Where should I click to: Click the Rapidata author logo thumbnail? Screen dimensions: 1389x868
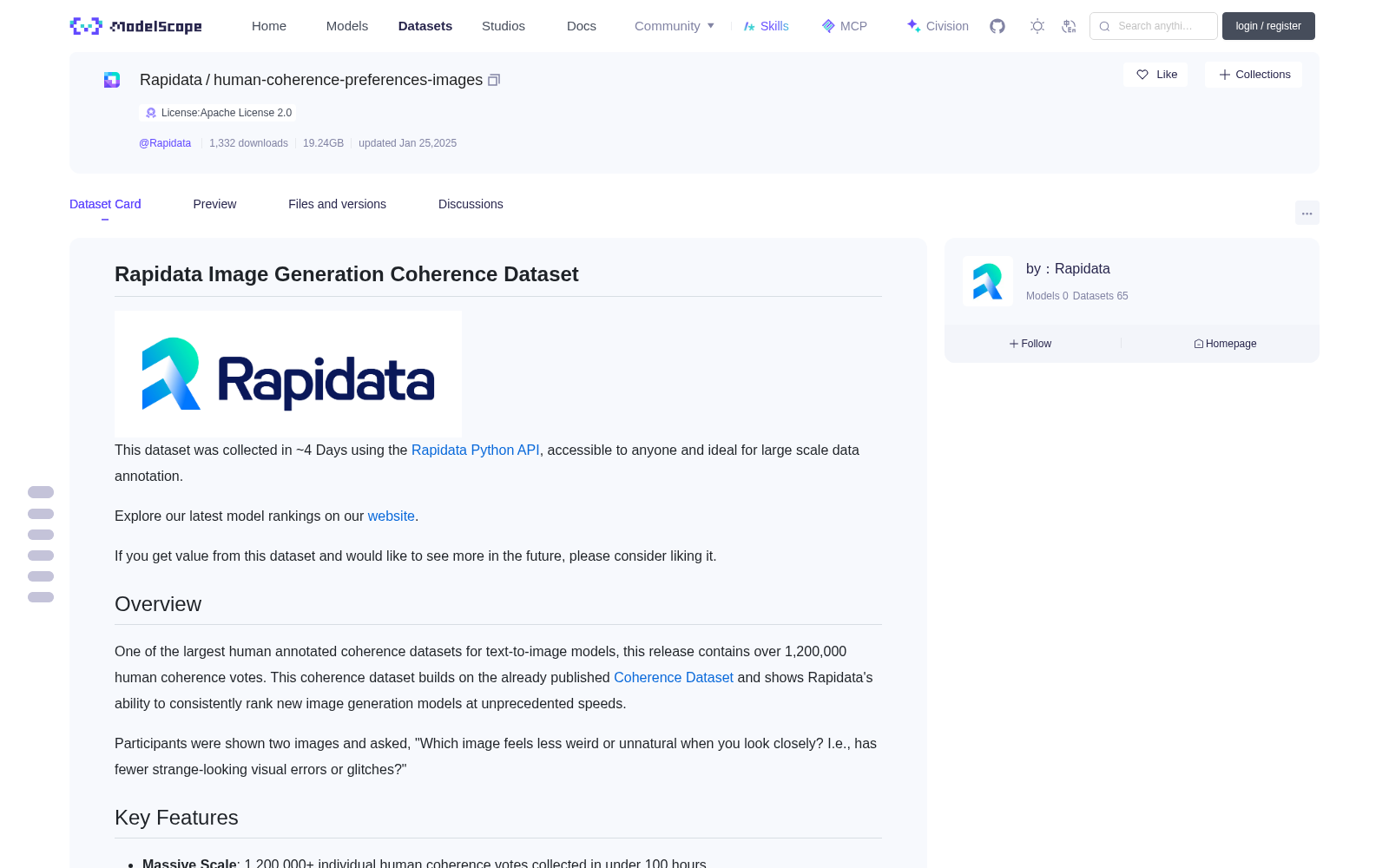coord(988,281)
